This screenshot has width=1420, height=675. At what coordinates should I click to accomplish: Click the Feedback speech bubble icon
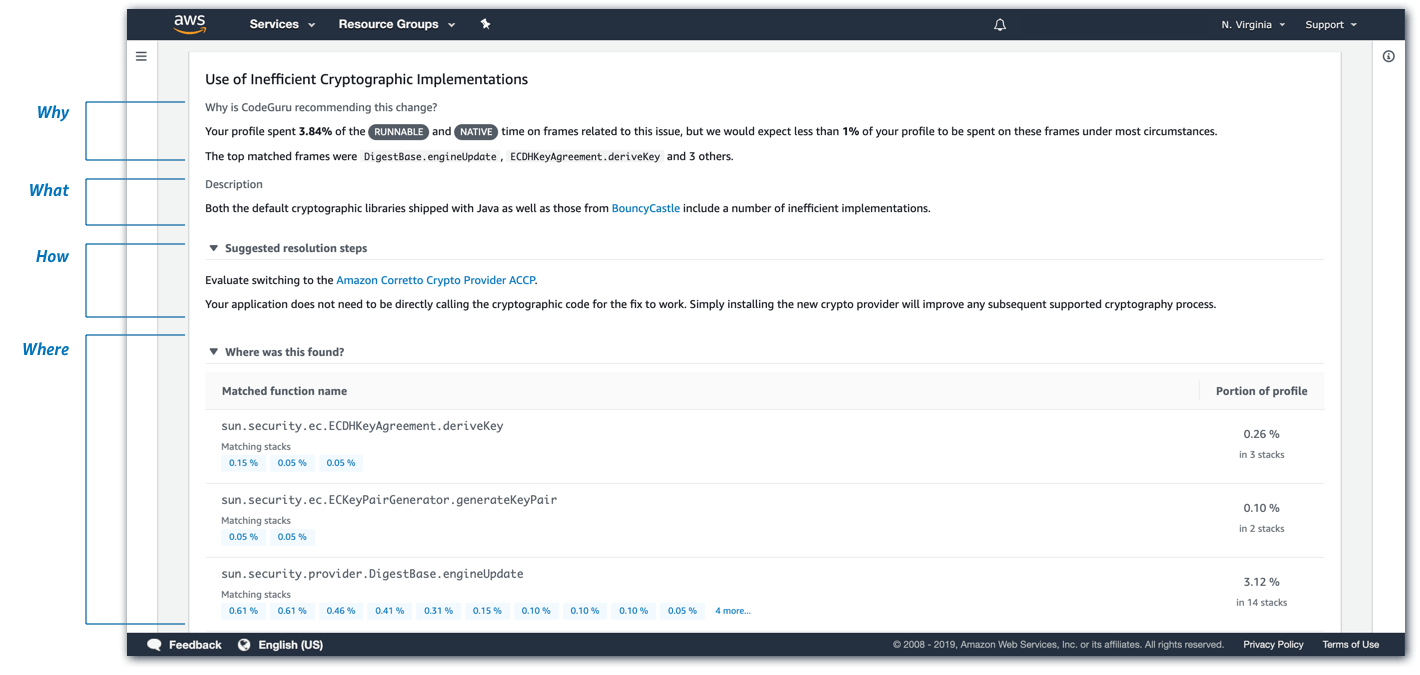pyautogui.click(x=154, y=644)
